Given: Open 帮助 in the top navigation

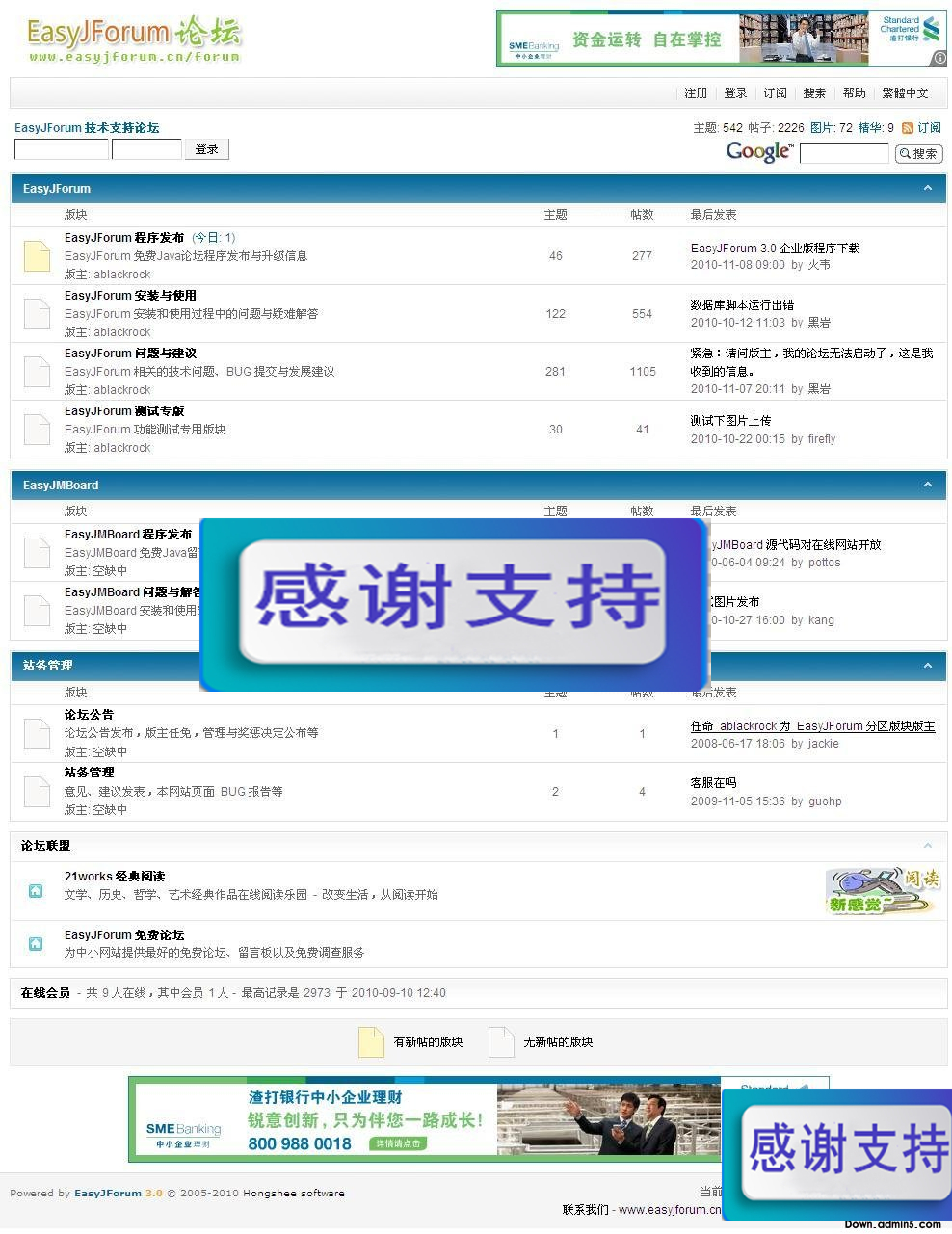Looking at the screenshot, I should tap(854, 93).
